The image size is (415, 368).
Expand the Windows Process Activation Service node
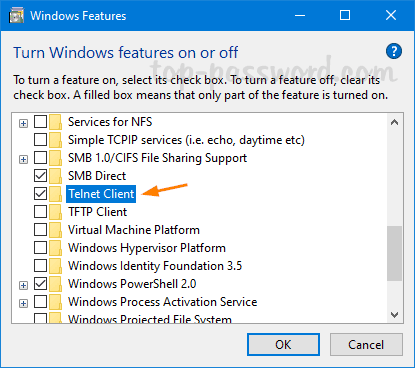pyautogui.click(x=23, y=303)
